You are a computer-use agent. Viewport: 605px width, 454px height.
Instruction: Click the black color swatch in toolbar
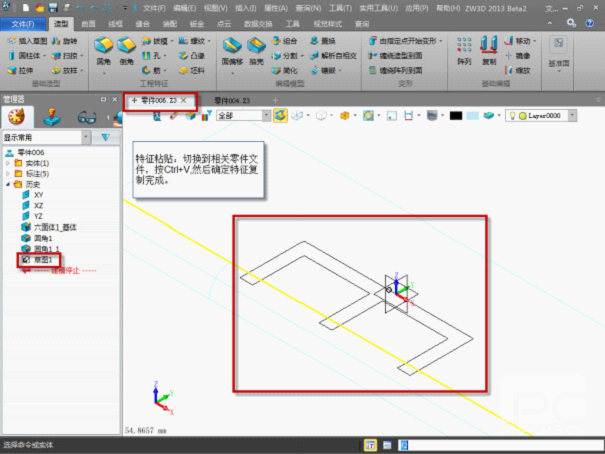point(455,116)
